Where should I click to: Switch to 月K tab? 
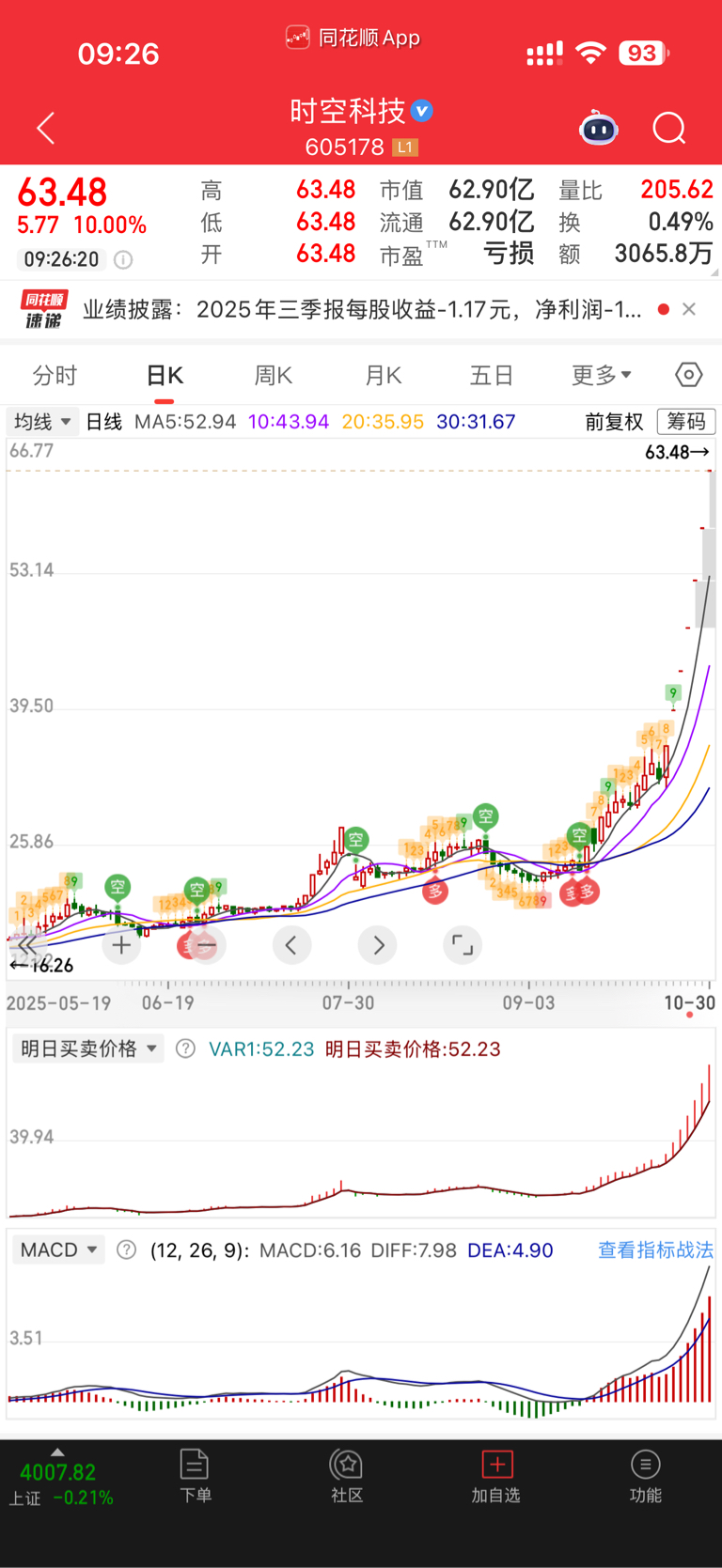(384, 376)
